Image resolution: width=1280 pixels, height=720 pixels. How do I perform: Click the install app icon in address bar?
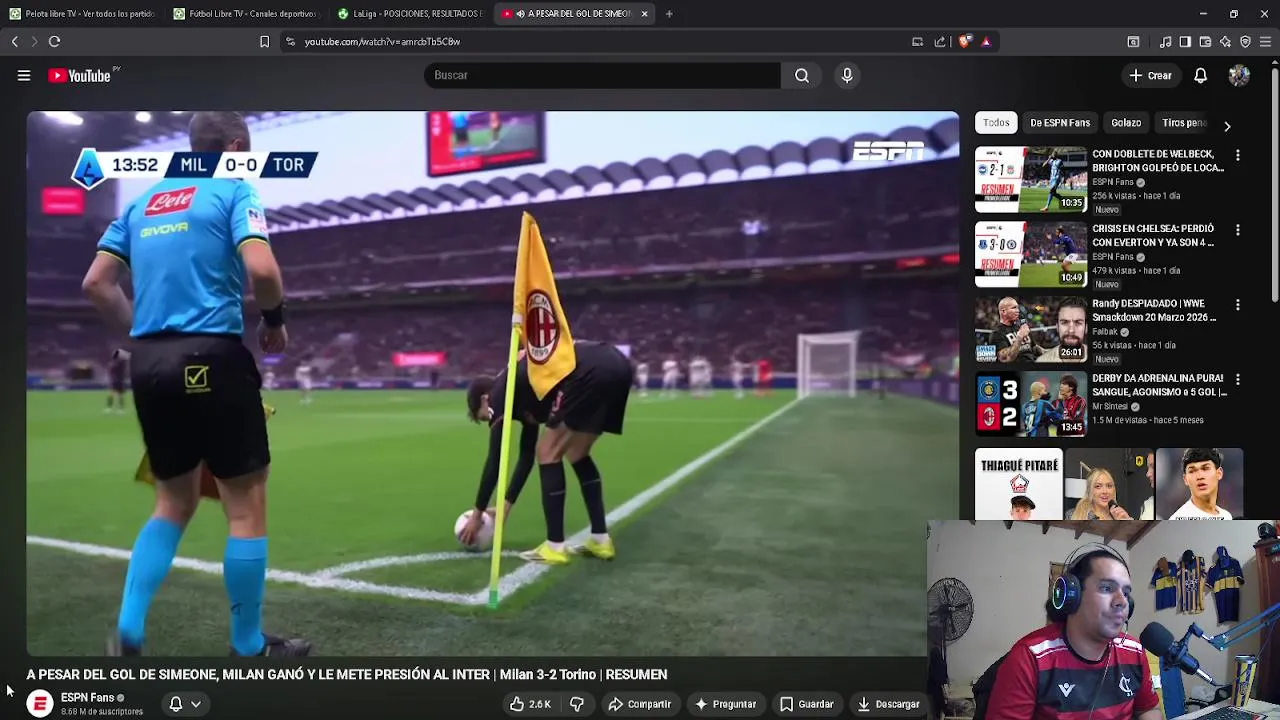tap(917, 41)
